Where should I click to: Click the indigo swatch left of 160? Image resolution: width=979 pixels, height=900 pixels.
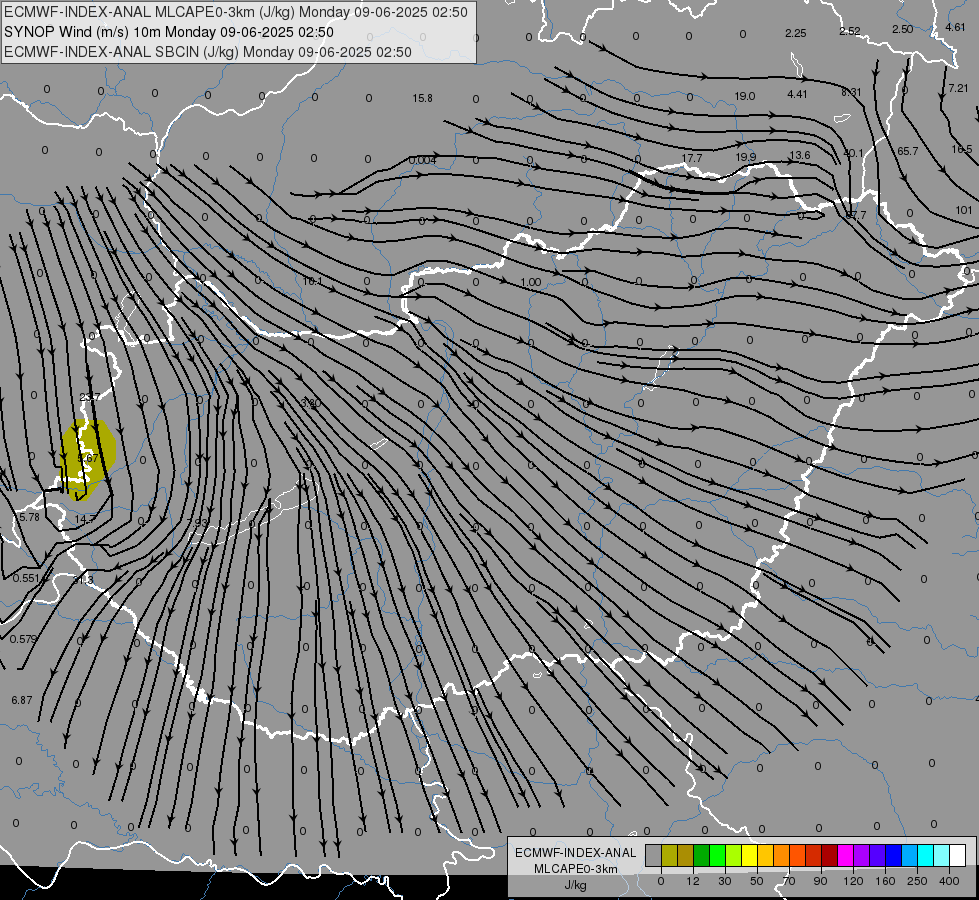pyautogui.click(x=878, y=855)
